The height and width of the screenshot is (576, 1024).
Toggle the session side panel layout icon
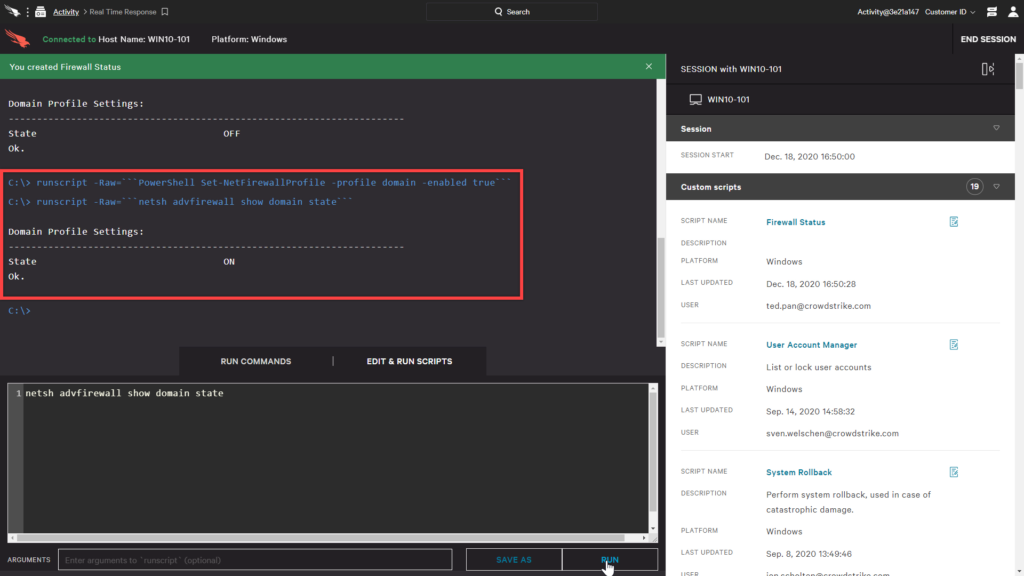pos(988,69)
